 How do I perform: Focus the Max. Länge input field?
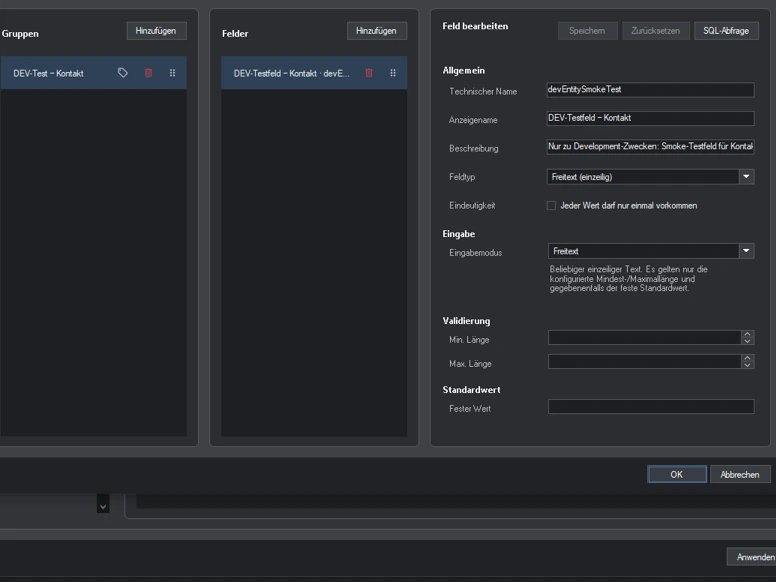[644, 361]
